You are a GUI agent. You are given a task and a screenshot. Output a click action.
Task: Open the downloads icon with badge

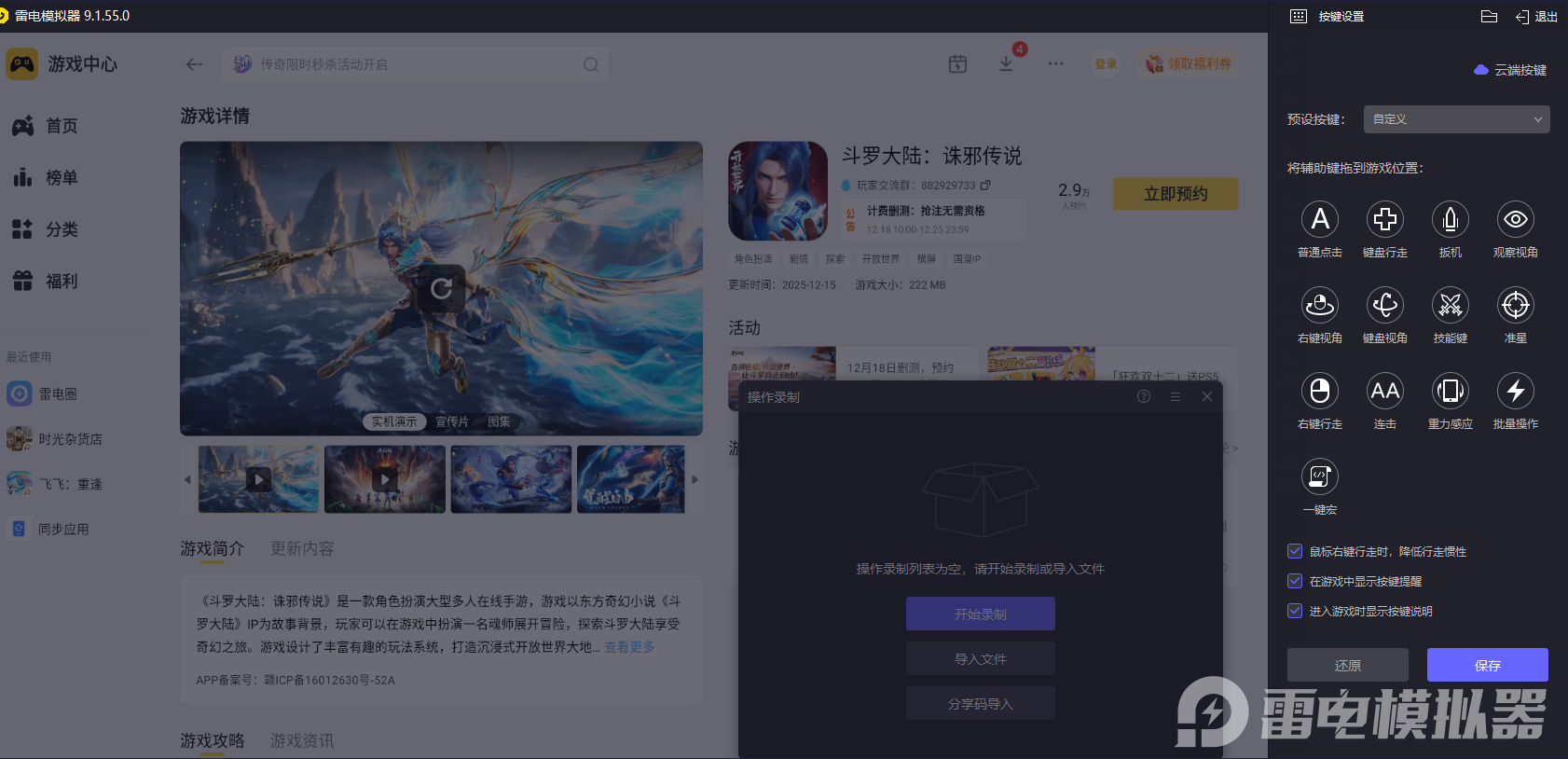click(x=1007, y=63)
